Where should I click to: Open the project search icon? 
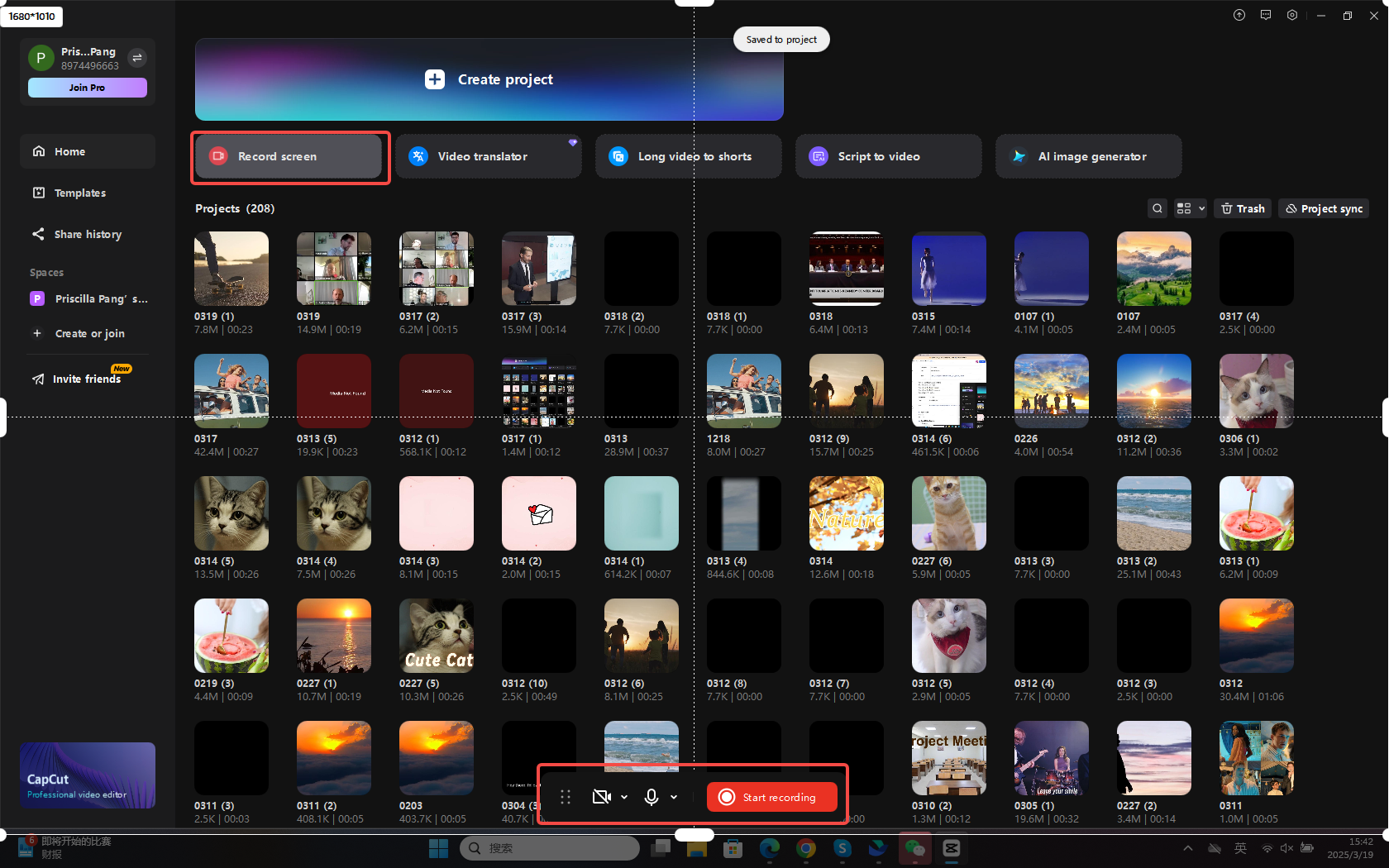(1157, 208)
